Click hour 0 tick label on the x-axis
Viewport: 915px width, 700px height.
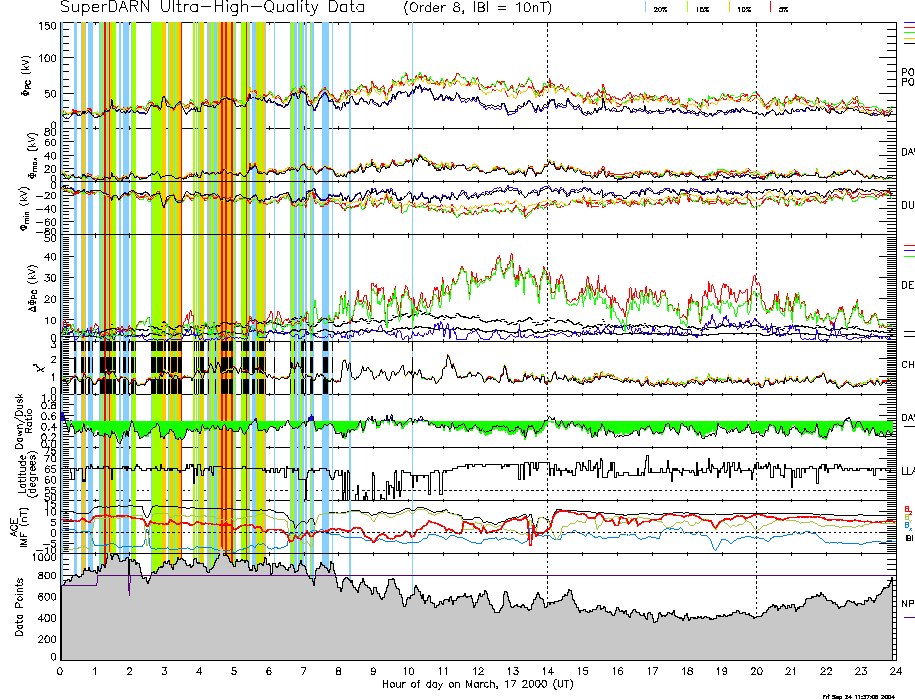61,671
